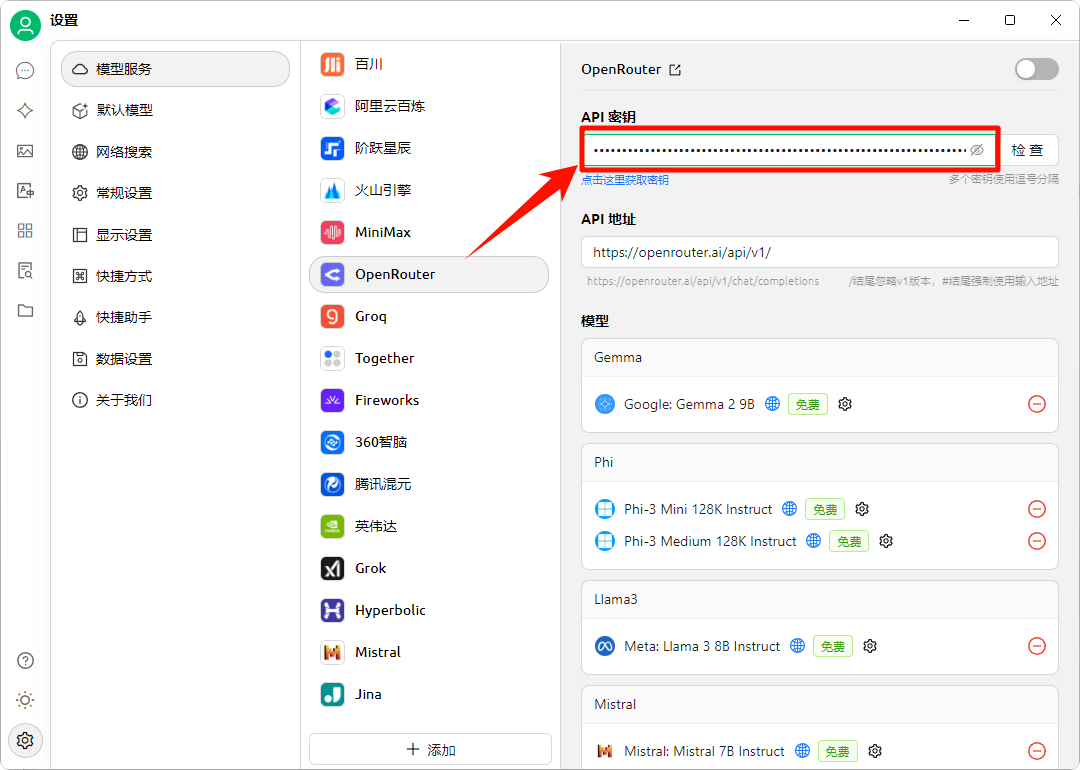Open the image painting sidebar icon
The image size is (1080, 770).
coord(25,151)
